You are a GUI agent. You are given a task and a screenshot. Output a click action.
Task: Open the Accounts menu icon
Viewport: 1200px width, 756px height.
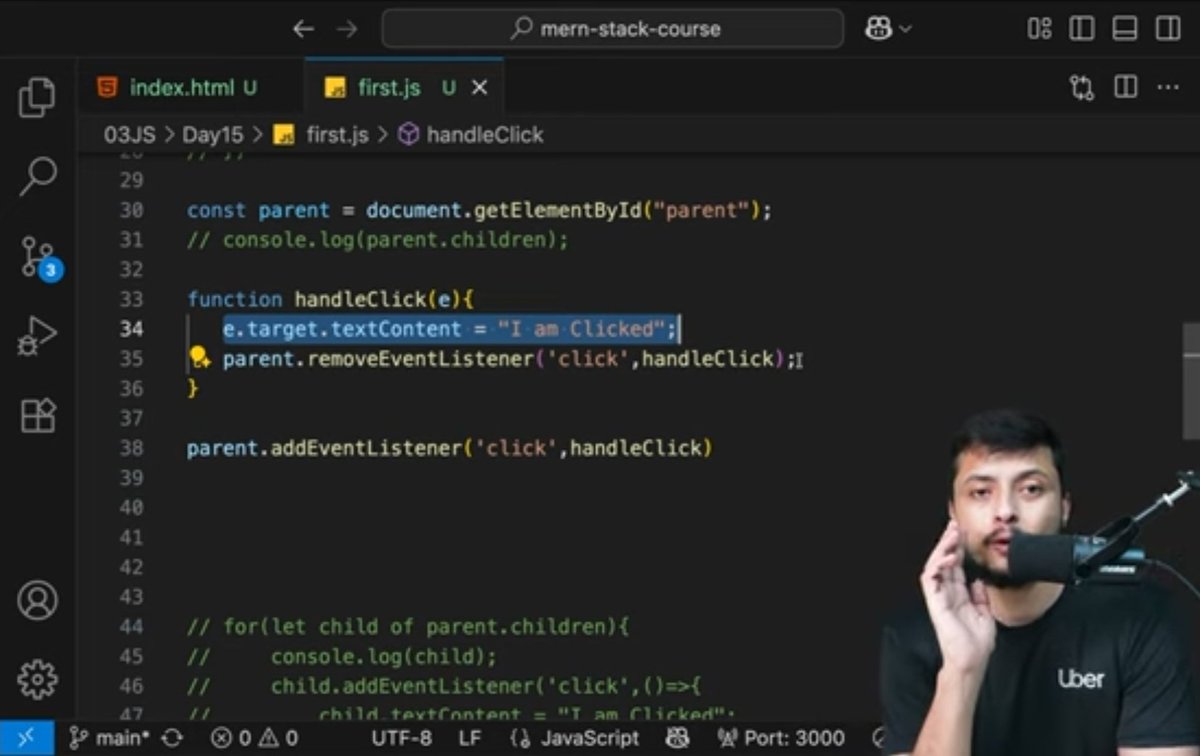point(37,600)
